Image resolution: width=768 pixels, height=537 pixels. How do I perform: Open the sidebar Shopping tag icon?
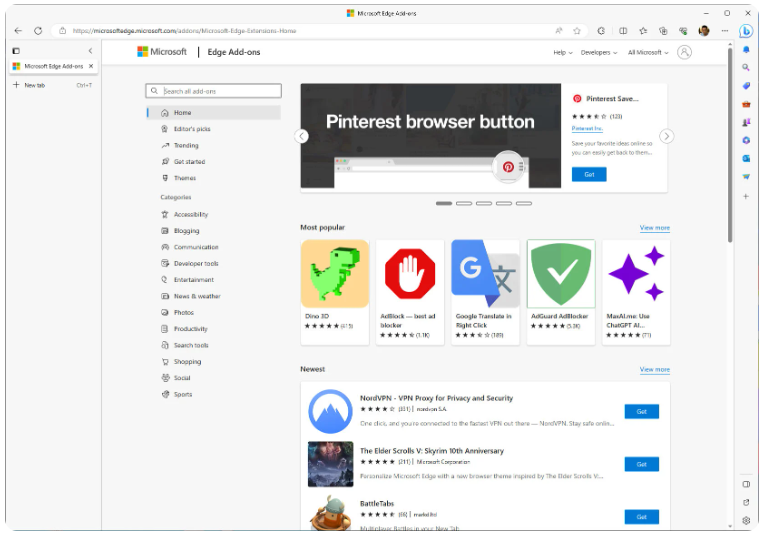coord(746,85)
